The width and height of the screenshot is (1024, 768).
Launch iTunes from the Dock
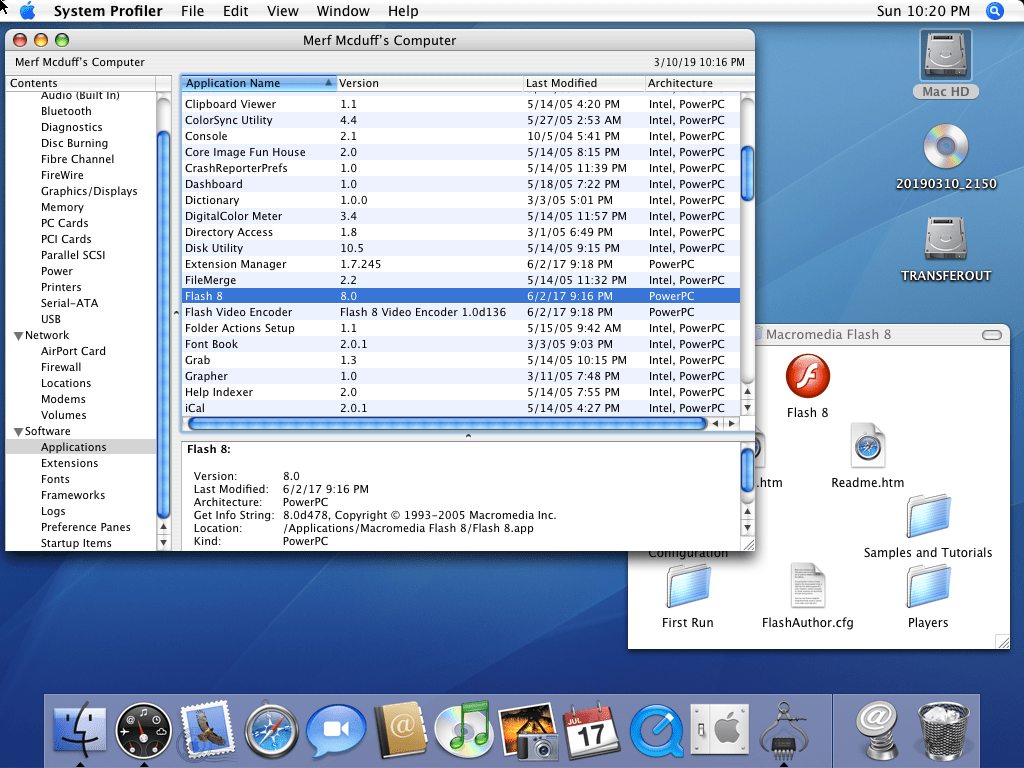pyautogui.click(x=463, y=729)
